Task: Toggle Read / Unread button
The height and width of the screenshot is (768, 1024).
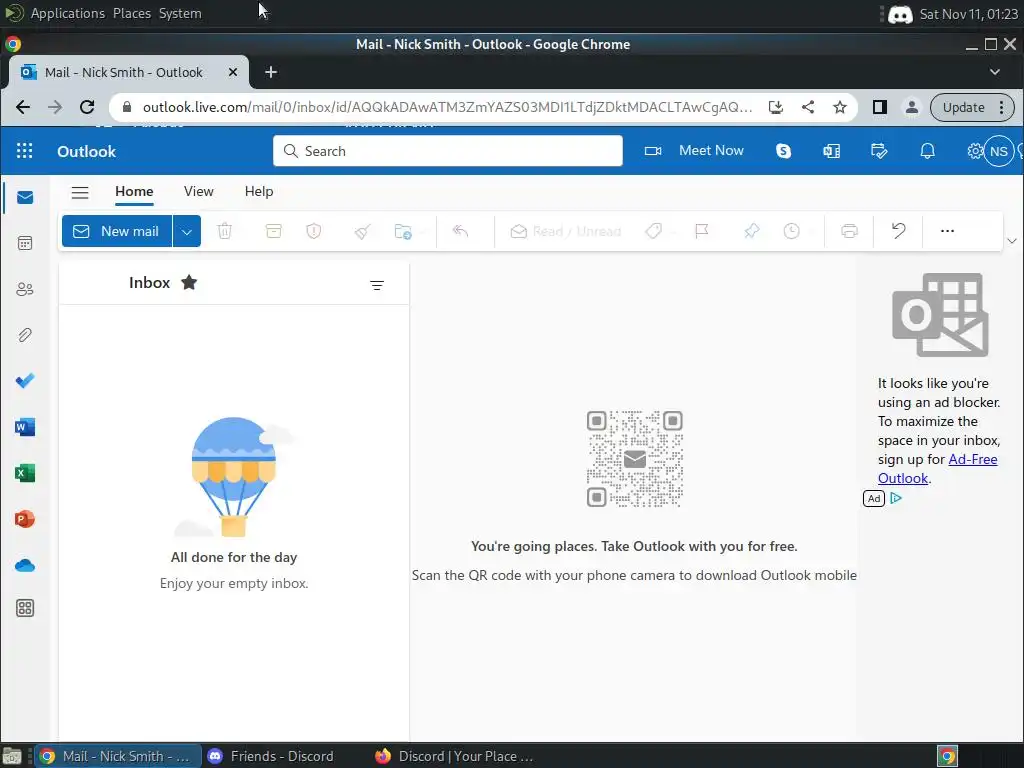Action: point(566,231)
